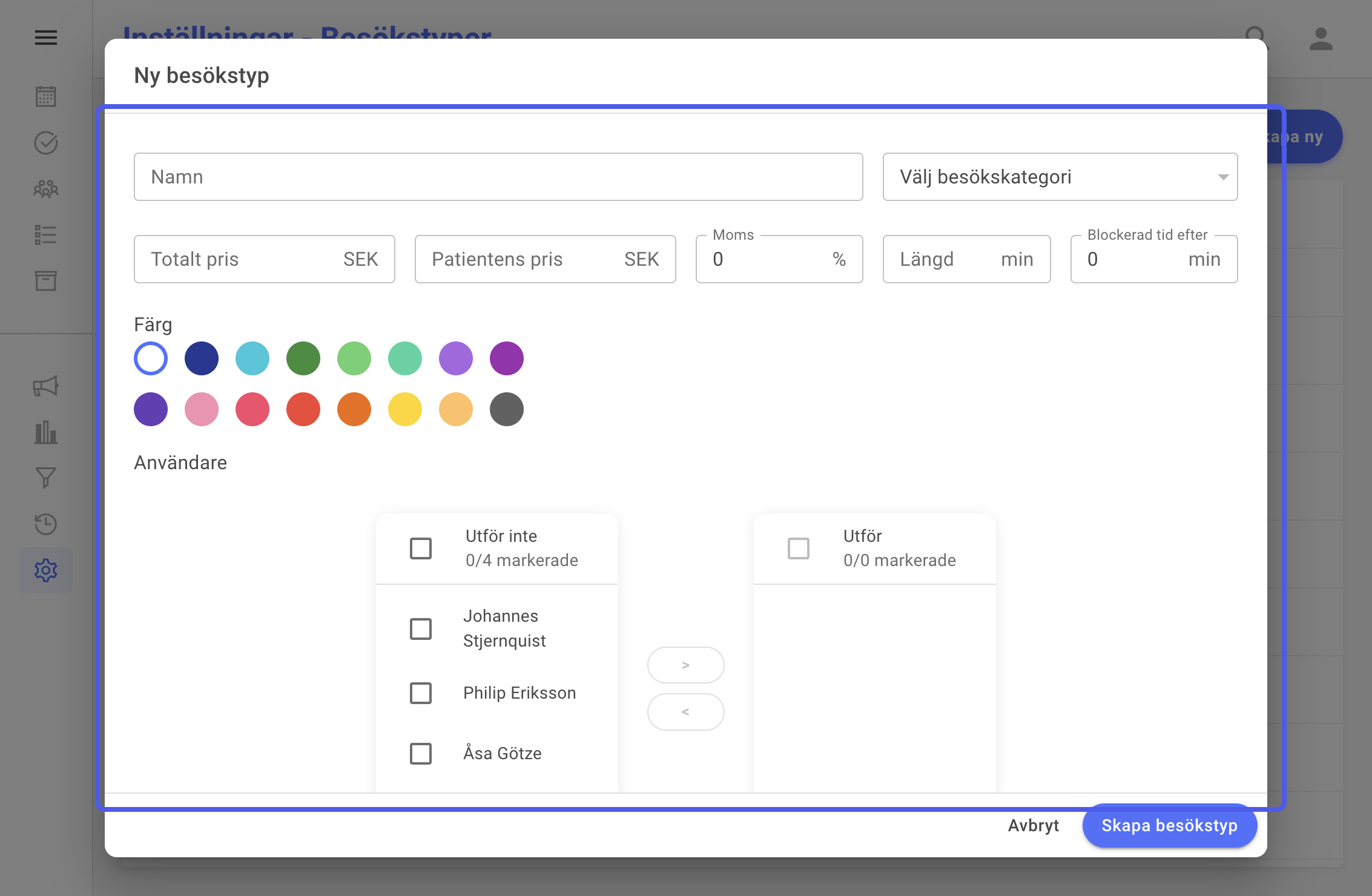
Task: Click the 'Skapa ny' button behind the dialog
Action: pos(1305,137)
